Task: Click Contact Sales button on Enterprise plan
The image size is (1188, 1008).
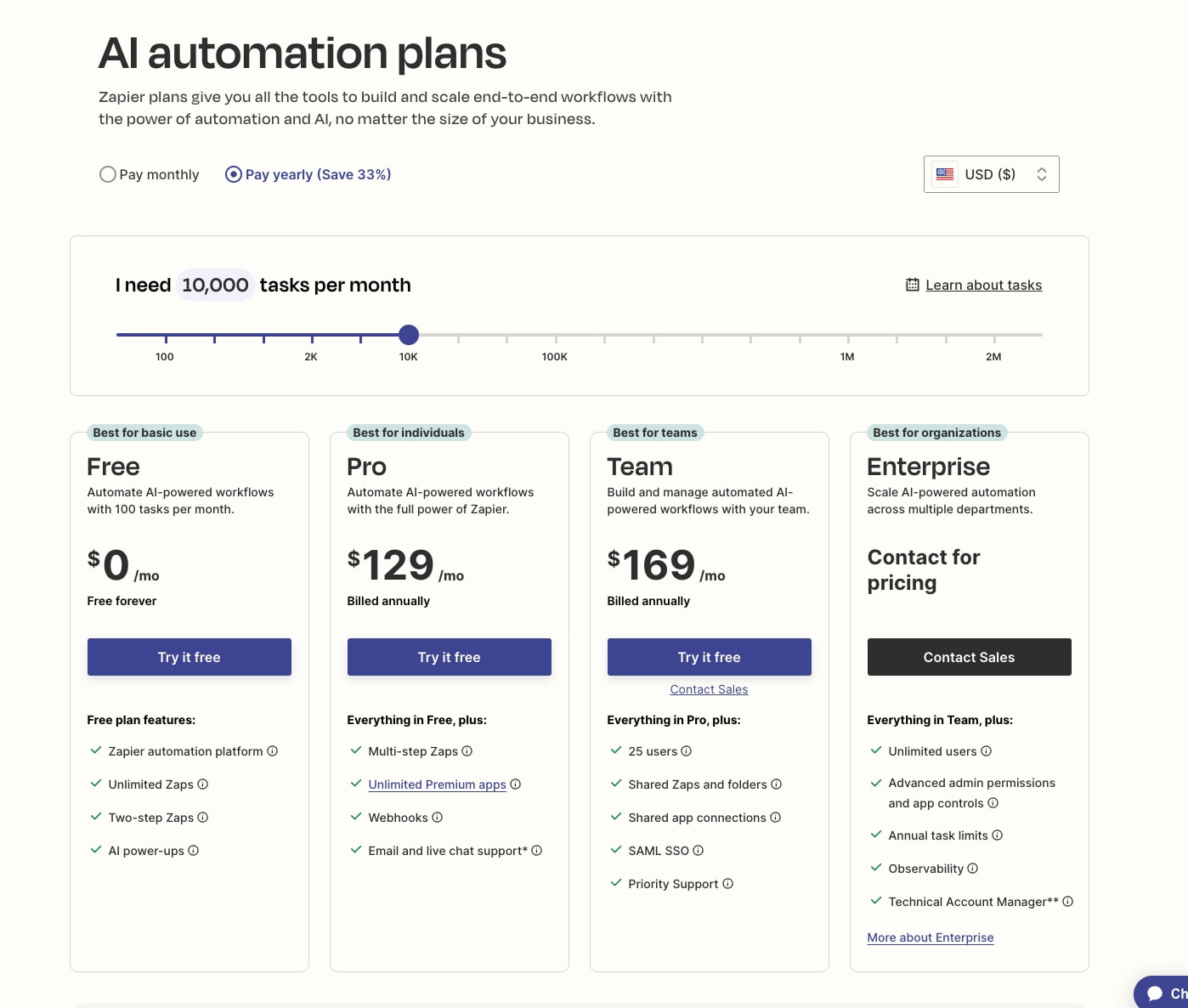Action: pos(970,657)
